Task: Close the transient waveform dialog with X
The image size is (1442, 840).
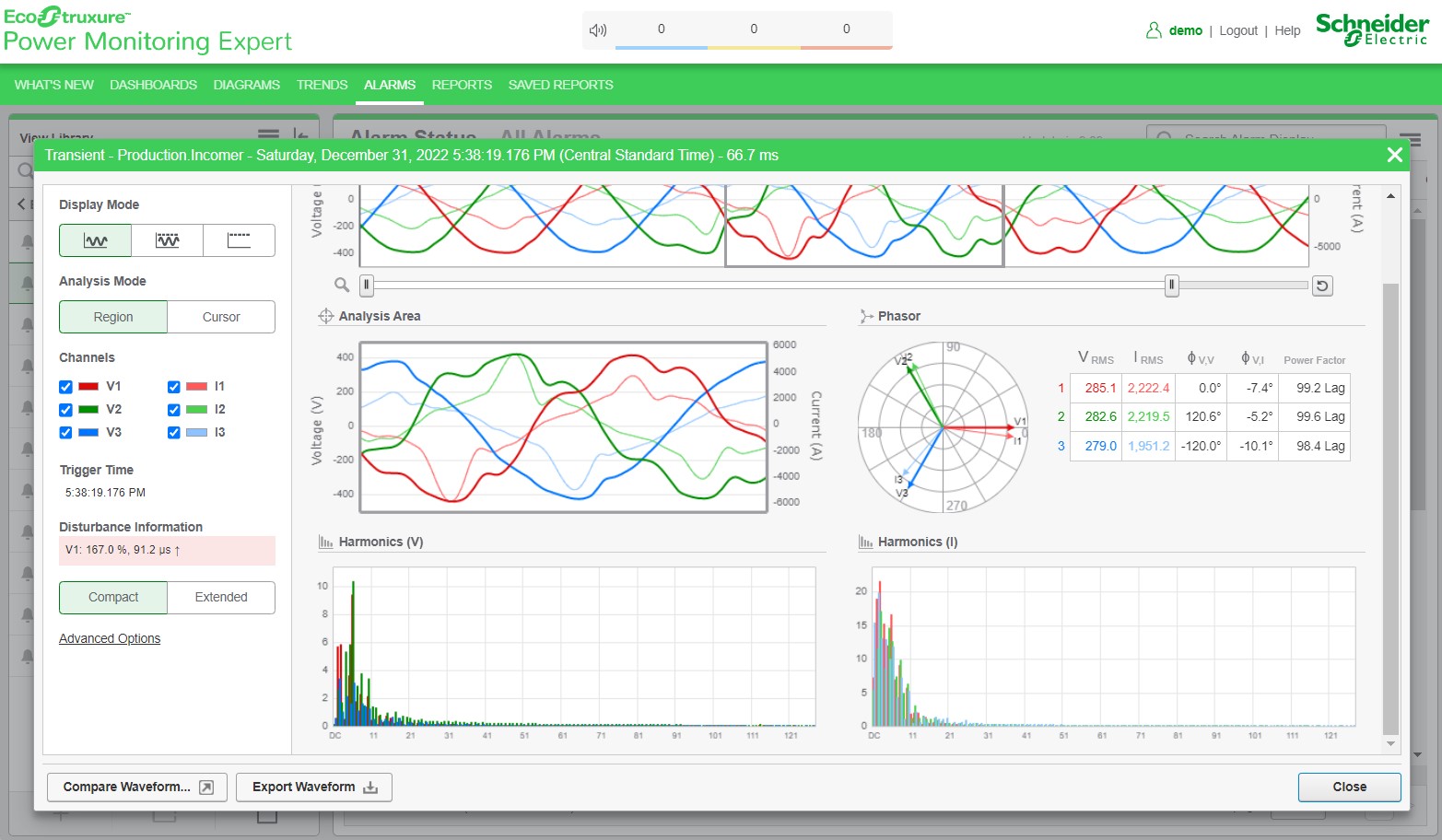Action: (x=1395, y=155)
